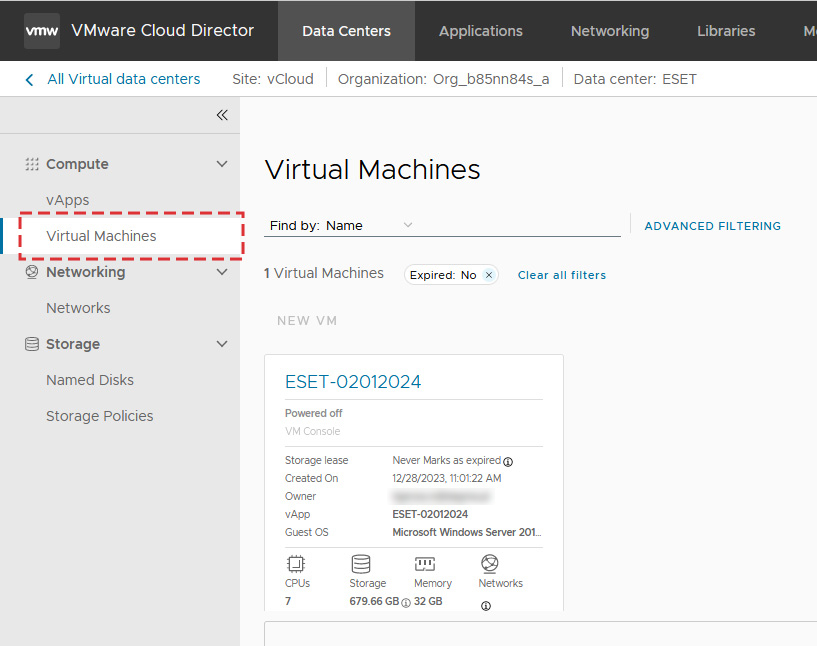The width and height of the screenshot is (817, 646).
Task: Click Advanced Filtering link
Action: pyautogui.click(x=712, y=226)
